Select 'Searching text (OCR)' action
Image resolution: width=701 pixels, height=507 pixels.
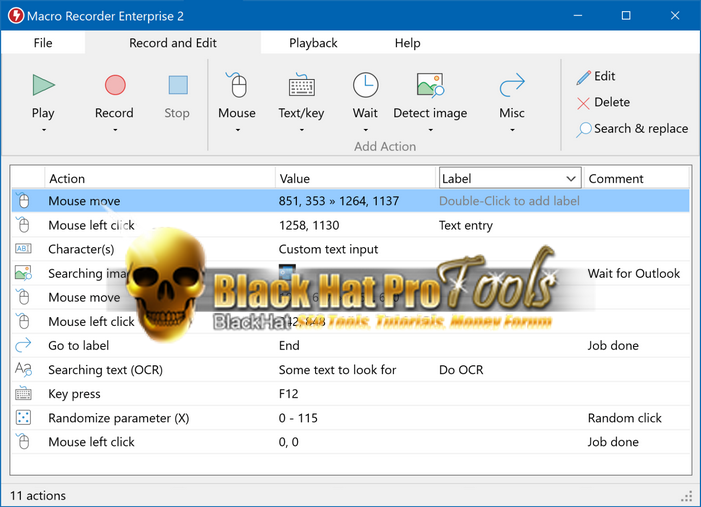tap(106, 370)
